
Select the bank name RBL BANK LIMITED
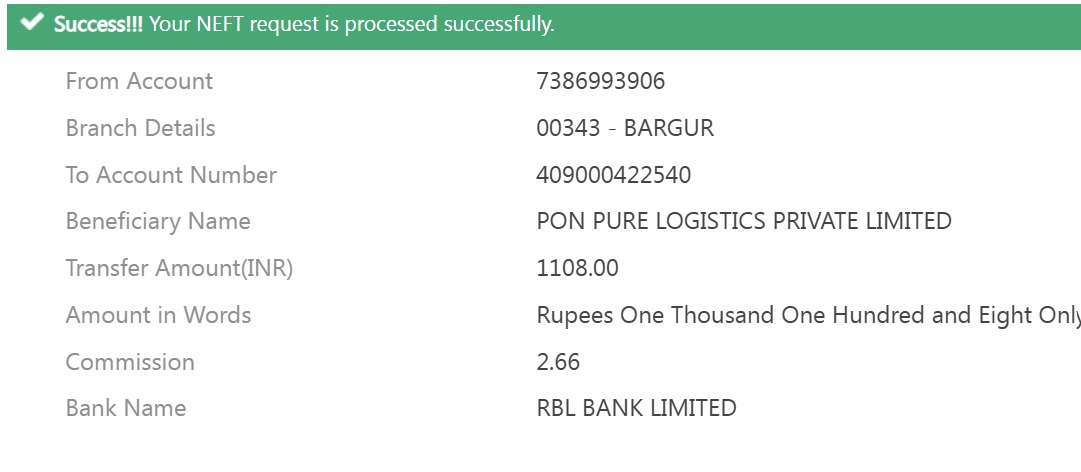coord(636,409)
